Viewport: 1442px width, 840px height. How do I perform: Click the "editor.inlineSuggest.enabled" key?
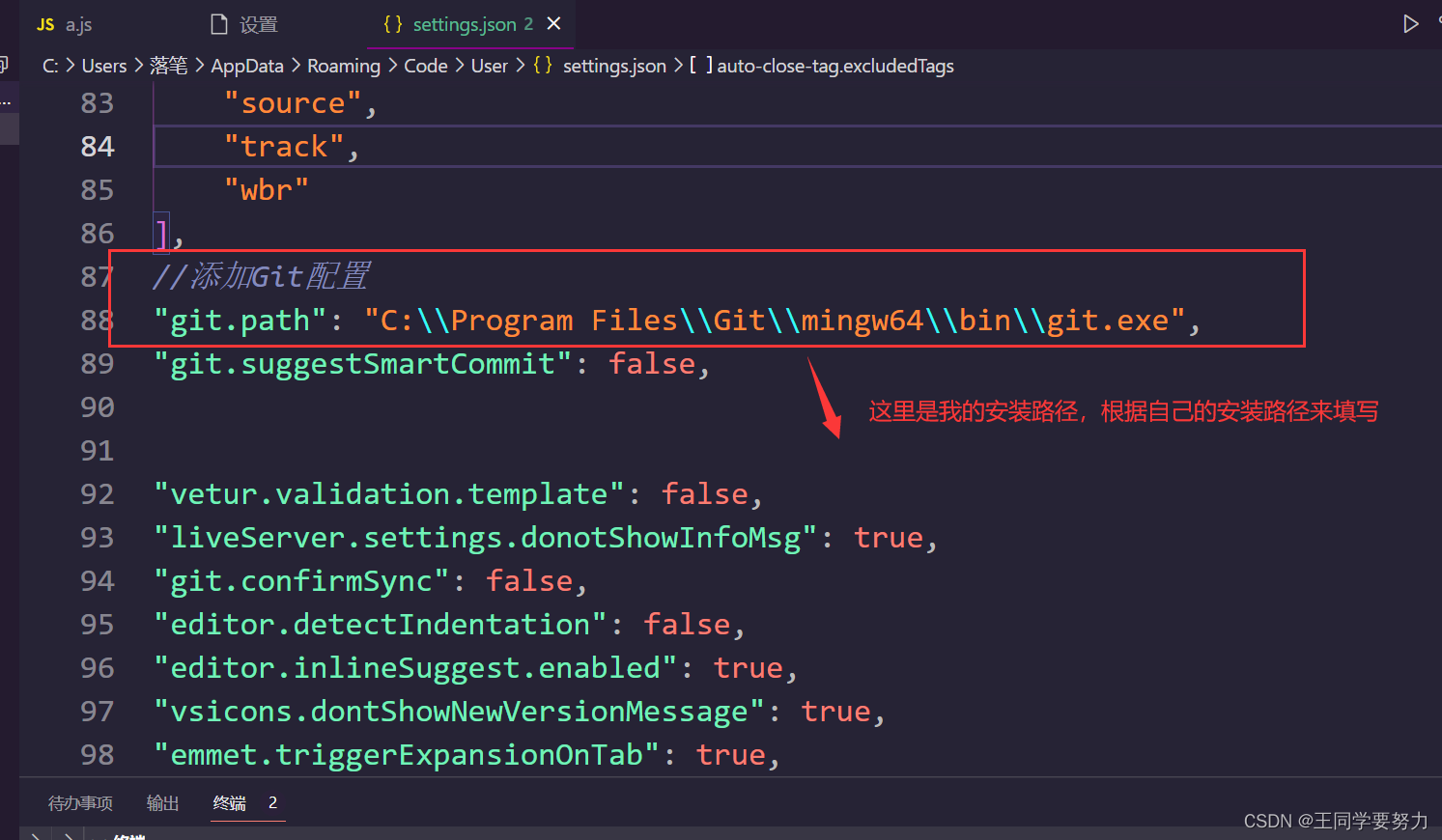point(415,668)
